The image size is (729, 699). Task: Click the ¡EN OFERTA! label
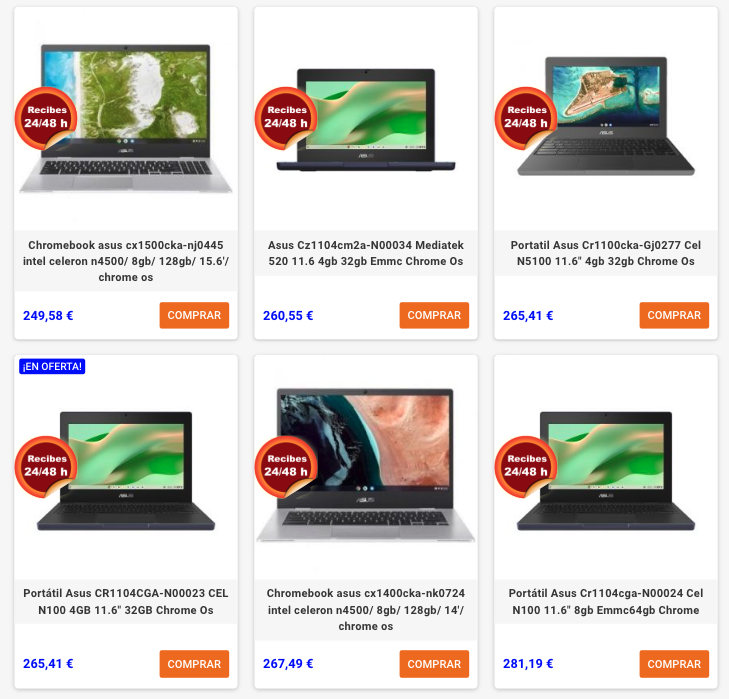coord(52,366)
